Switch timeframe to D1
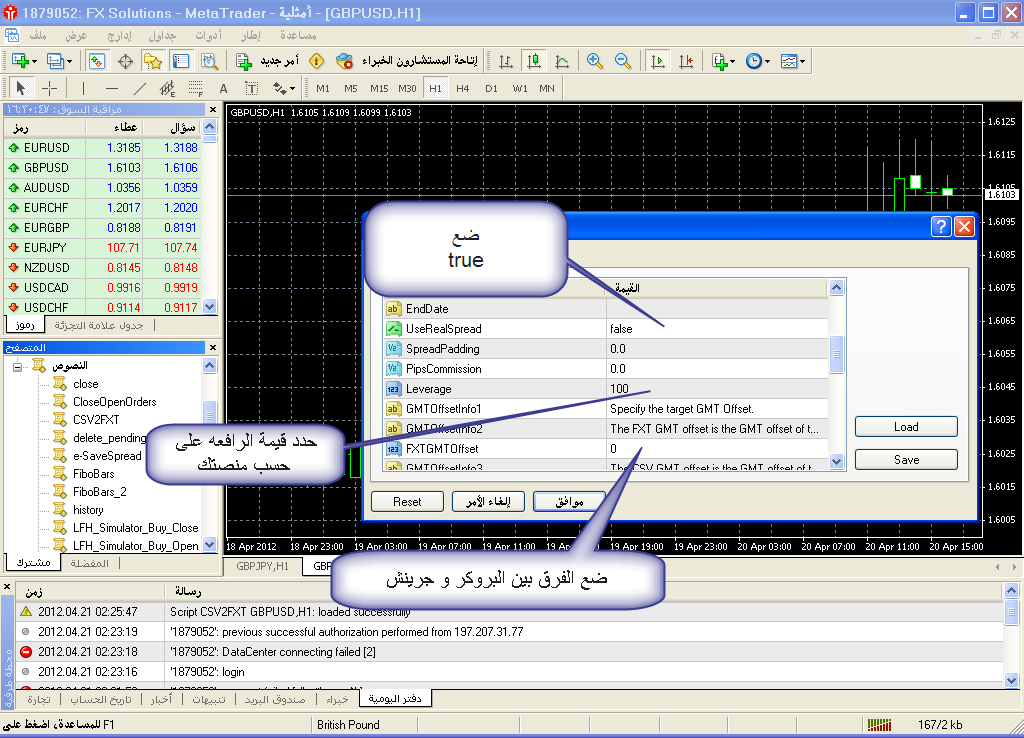The height and width of the screenshot is (738, 1024). tap(491, 88)
